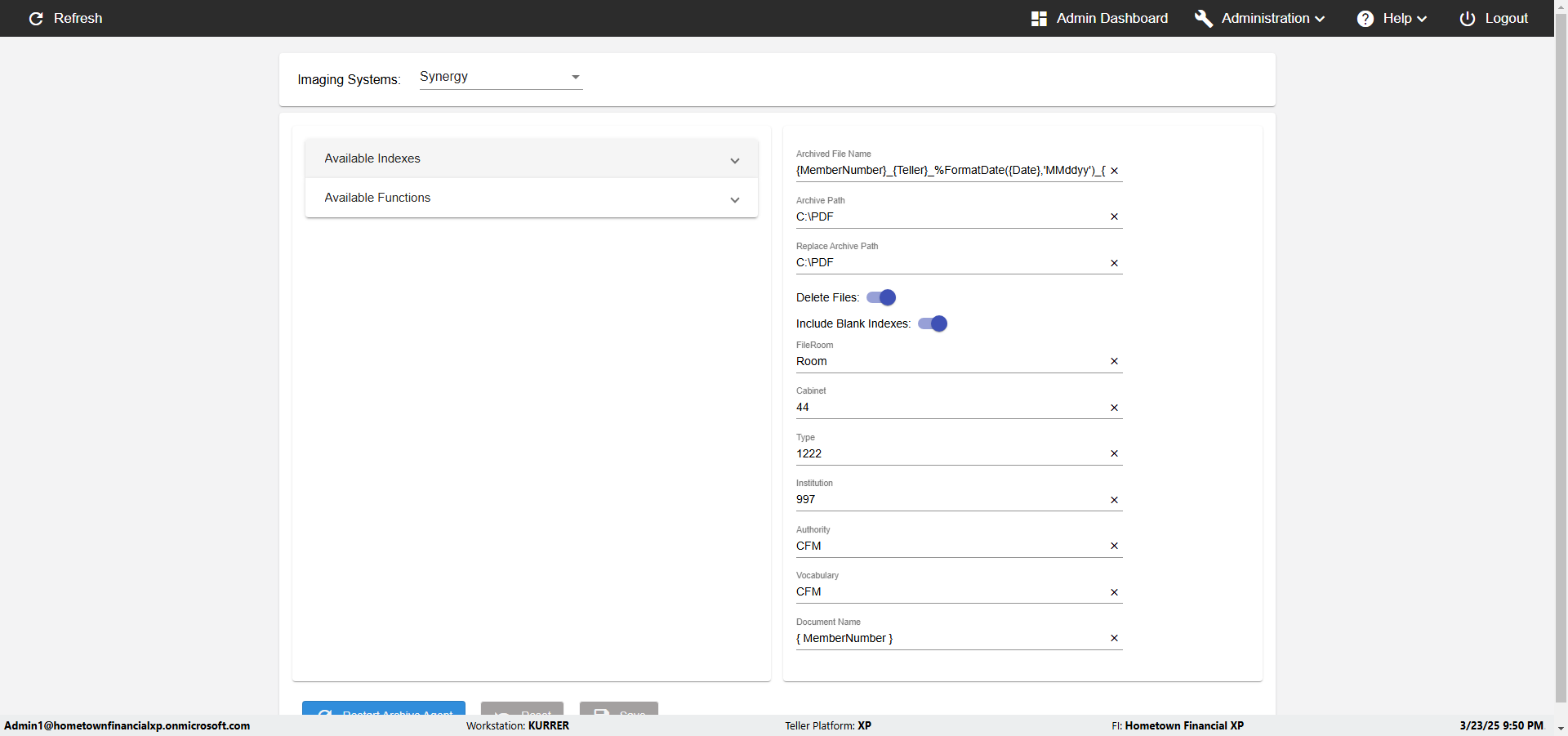Click the Restart Archive Agent button
The height and width of the screenshot is (736, 1568).
(x=384, y=709)
